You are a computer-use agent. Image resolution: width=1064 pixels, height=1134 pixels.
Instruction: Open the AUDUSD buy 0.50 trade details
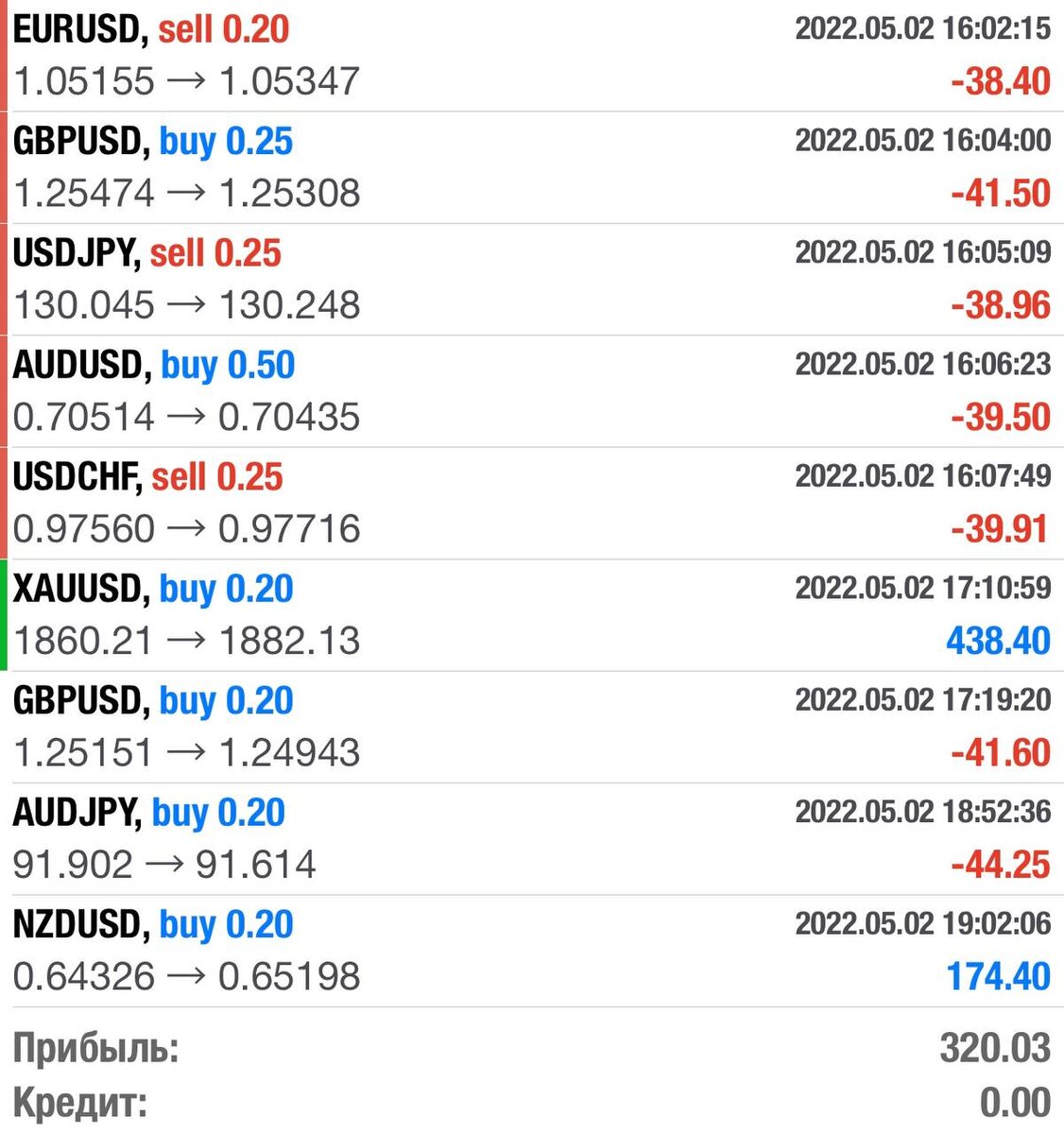pos(532,391)
